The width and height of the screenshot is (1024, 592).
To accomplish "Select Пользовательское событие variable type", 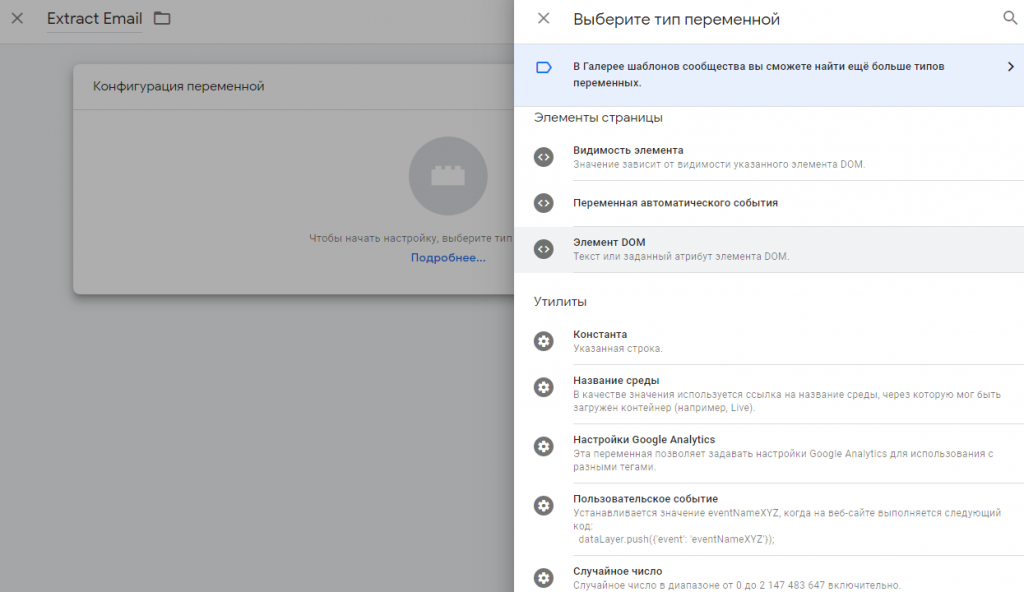I will [x=646, y=499].
